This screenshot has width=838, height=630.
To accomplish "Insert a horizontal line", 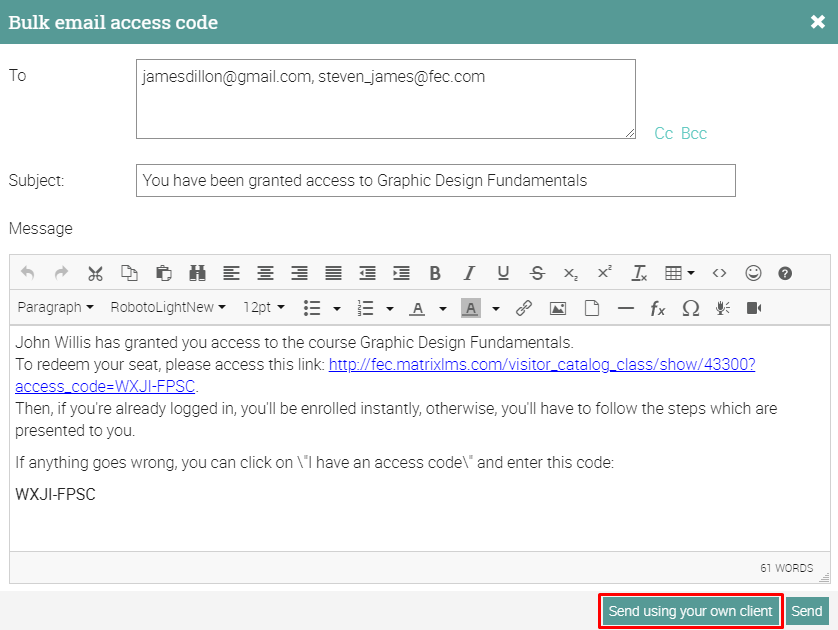I will pyautogui.click(x=625, y=308).
